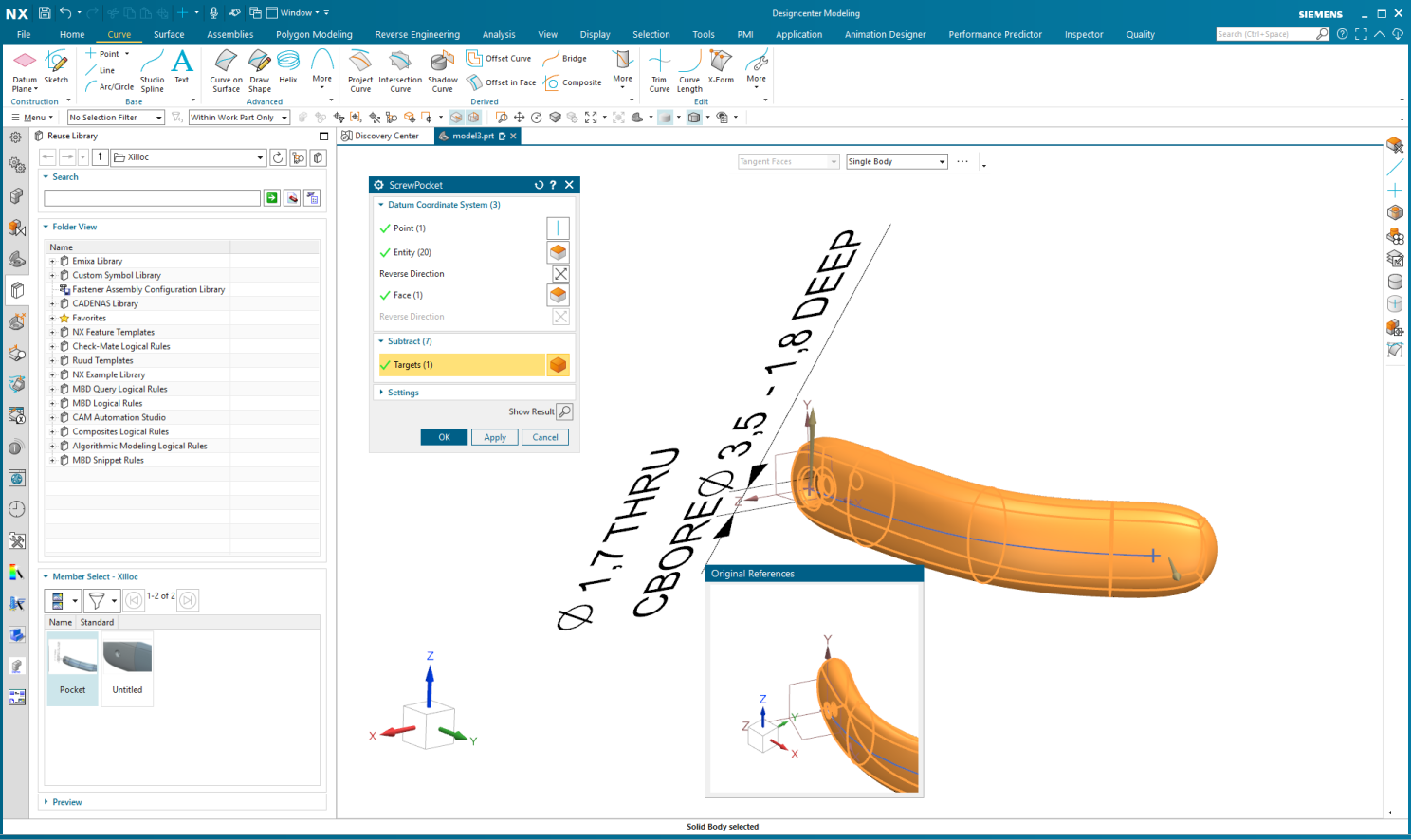Viewport: 1411px width, 840px height.
Task: Launch the Intersection Curve tool
Action: coord(399,70)
